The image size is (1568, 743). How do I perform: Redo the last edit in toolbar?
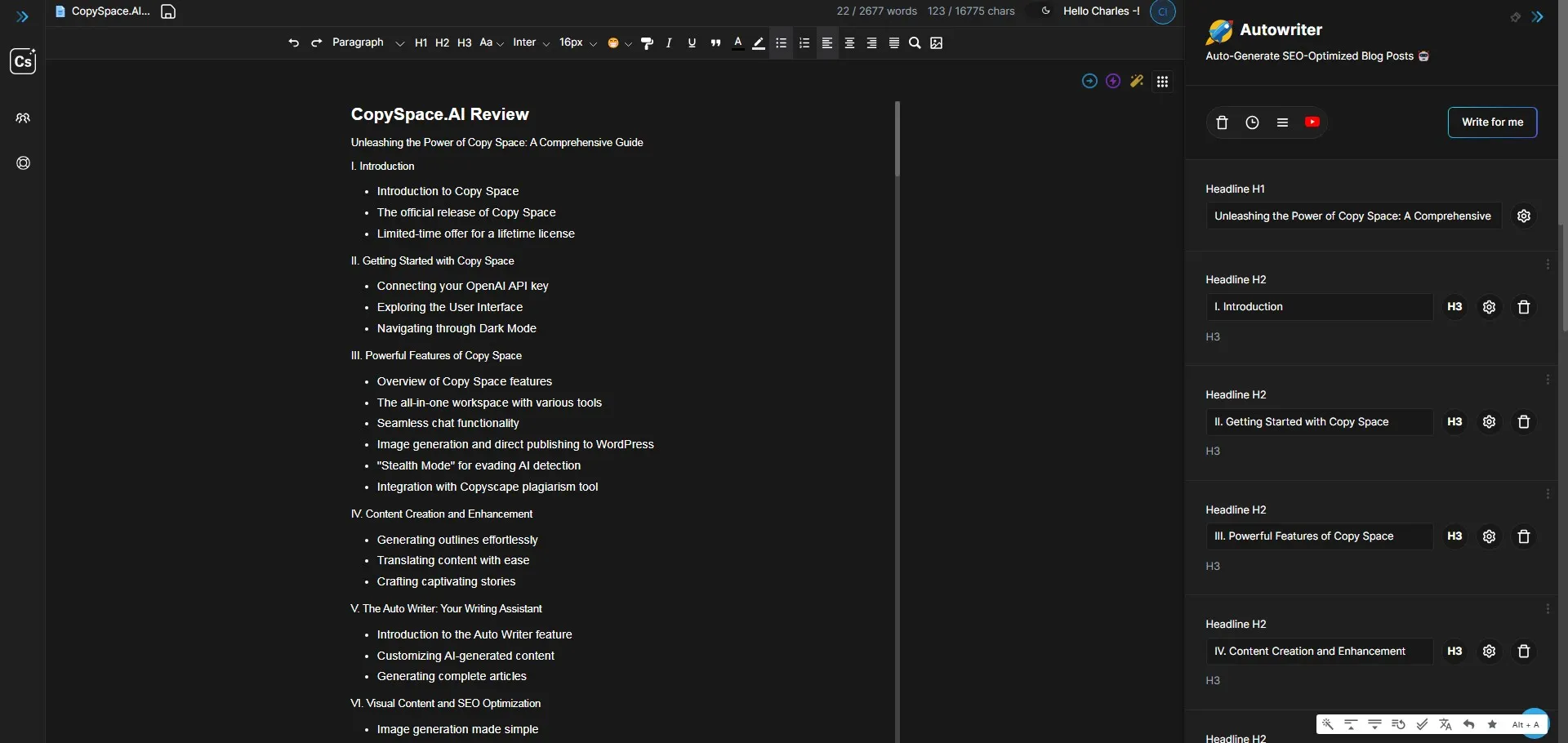(x=316, y=43)
